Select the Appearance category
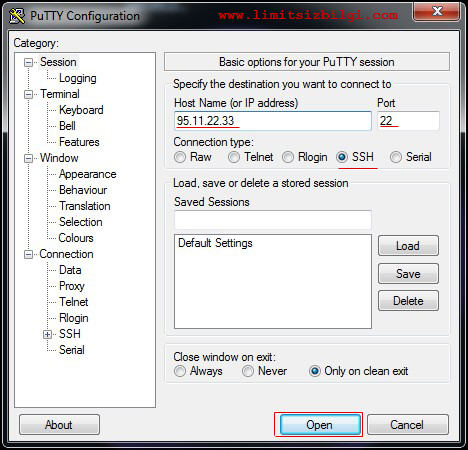The height and width of the screenshot is (450, 468). click(88, 174)
